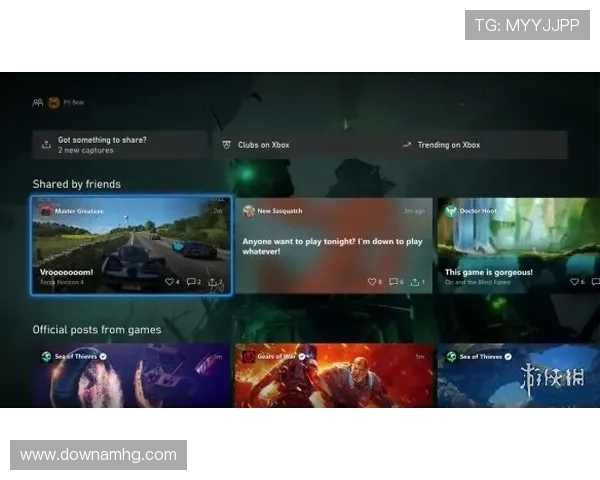
Task: Click the friends icon in the top-left header
Action: [38, 102]
